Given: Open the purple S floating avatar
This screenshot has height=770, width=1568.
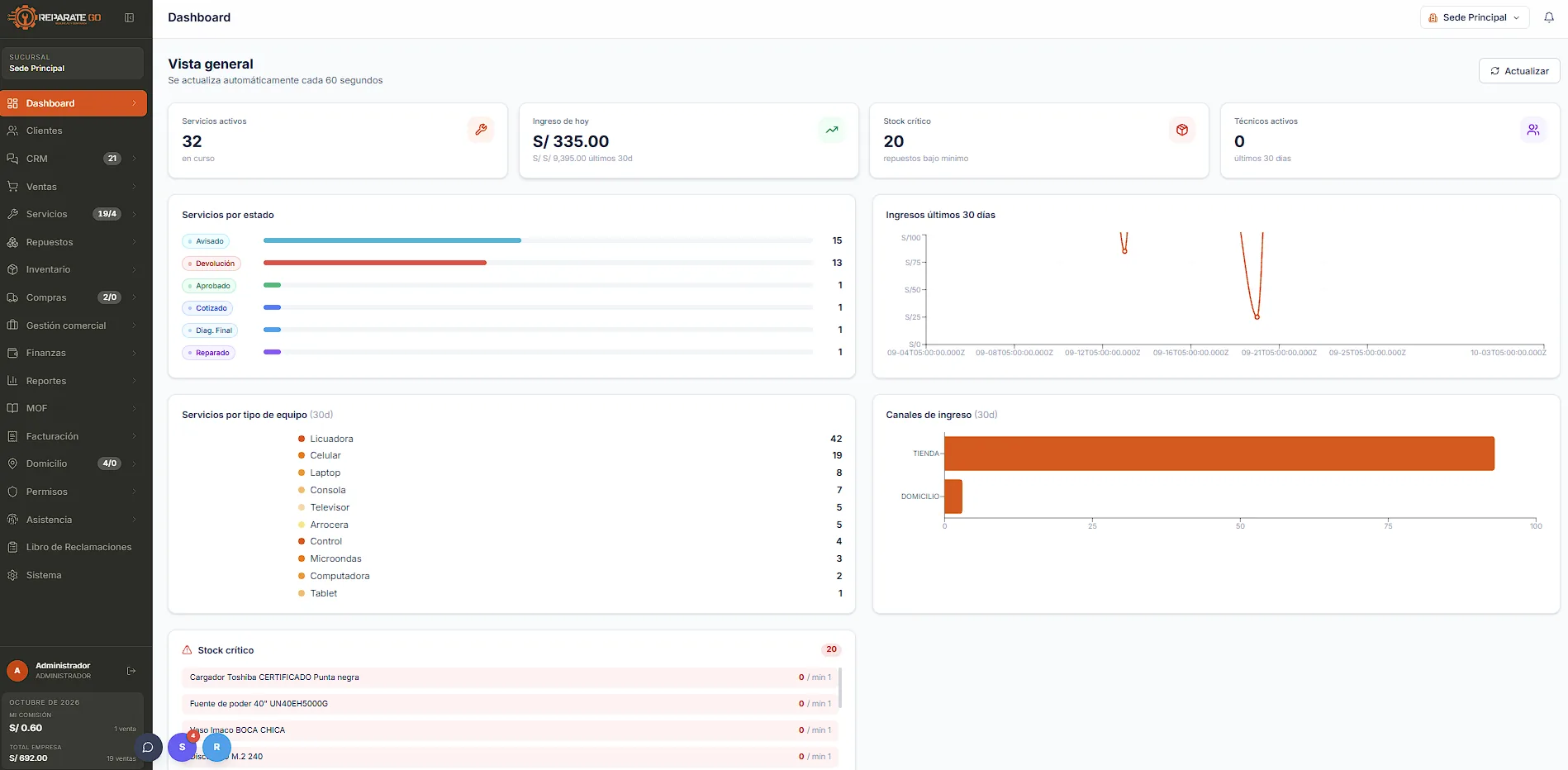Looking at the screenshot, I should click(x=183, y=747).
